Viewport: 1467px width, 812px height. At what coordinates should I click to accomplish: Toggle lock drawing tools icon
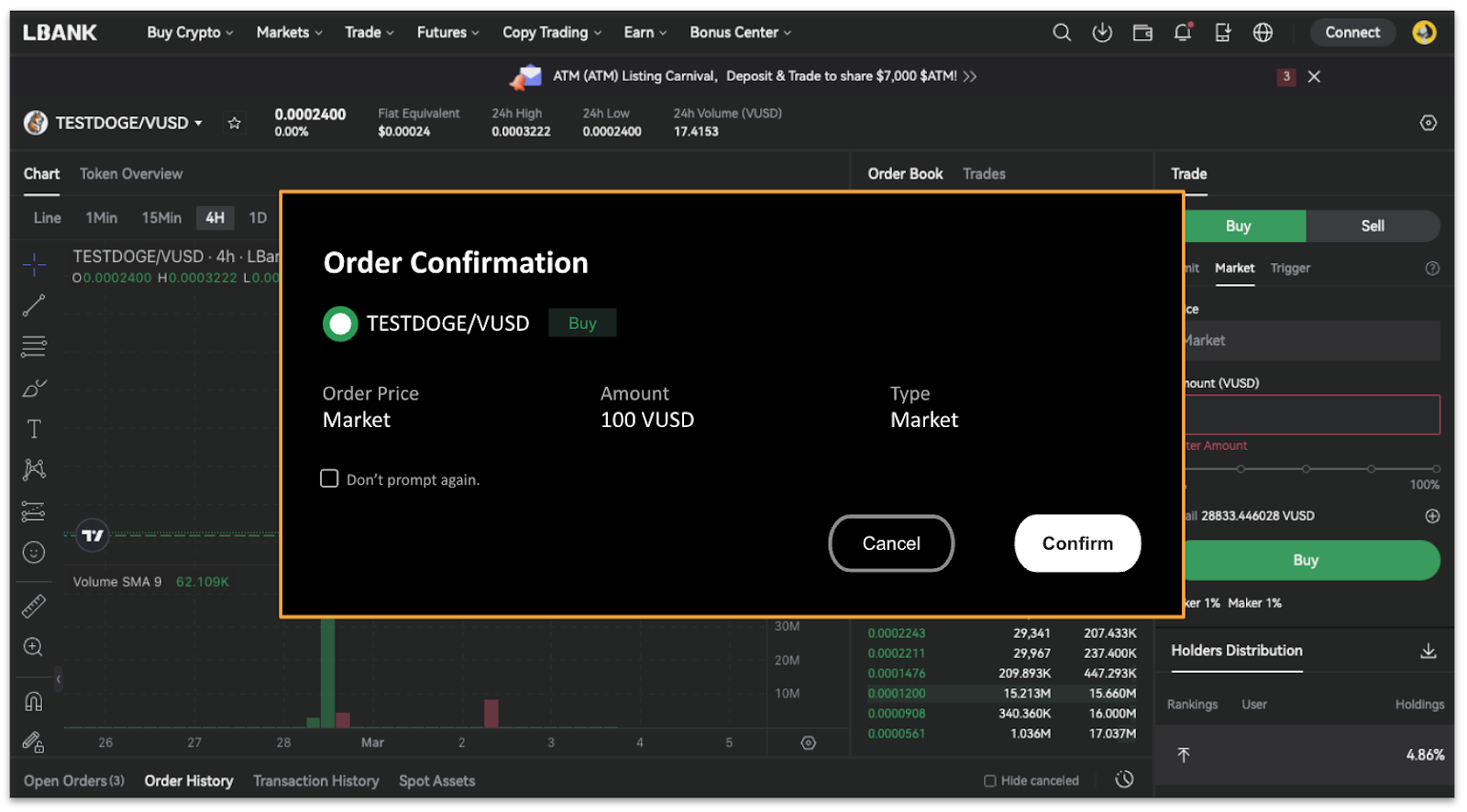34,741
